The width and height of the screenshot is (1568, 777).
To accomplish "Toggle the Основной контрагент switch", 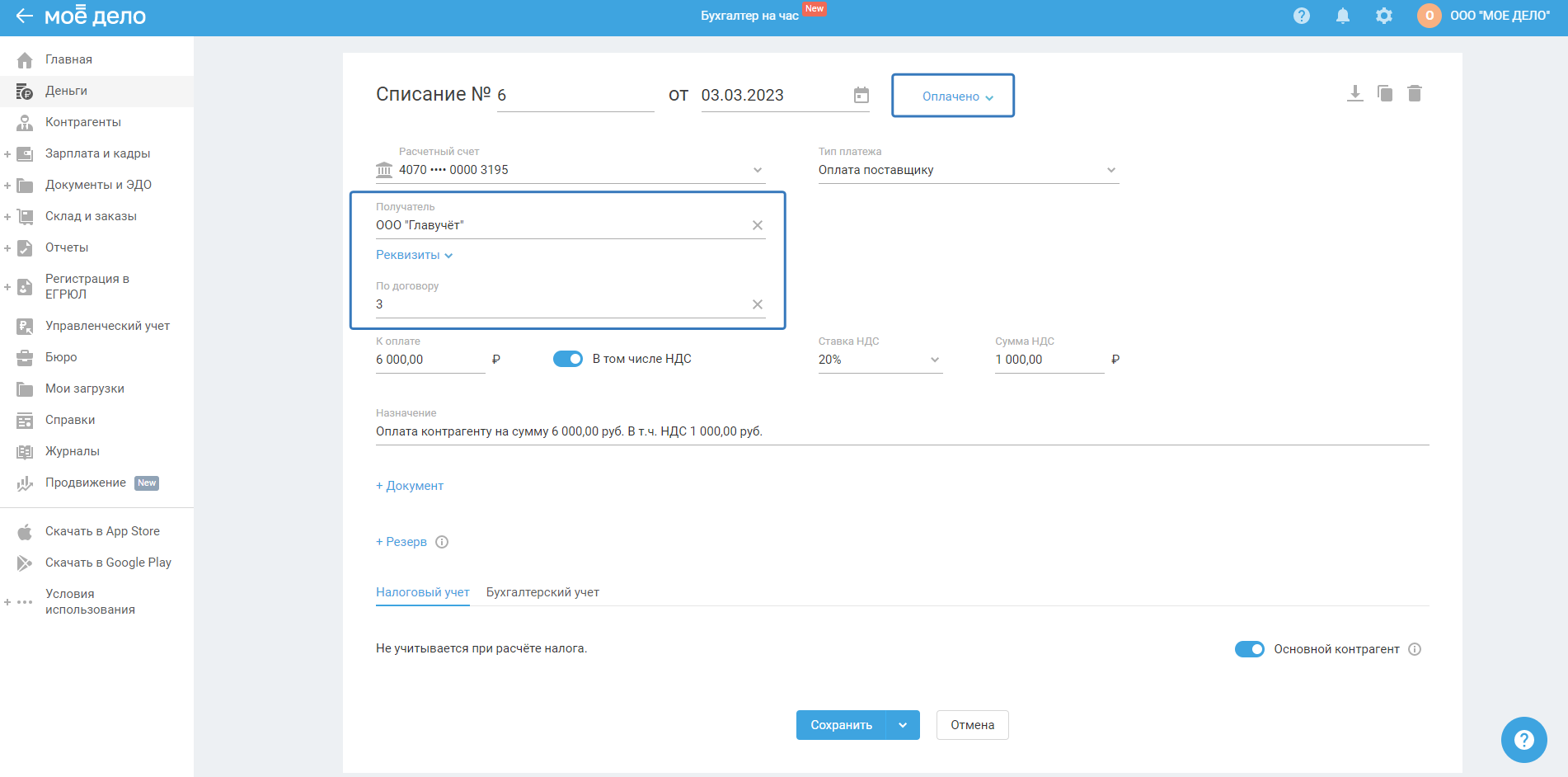I will point(1250,649).
